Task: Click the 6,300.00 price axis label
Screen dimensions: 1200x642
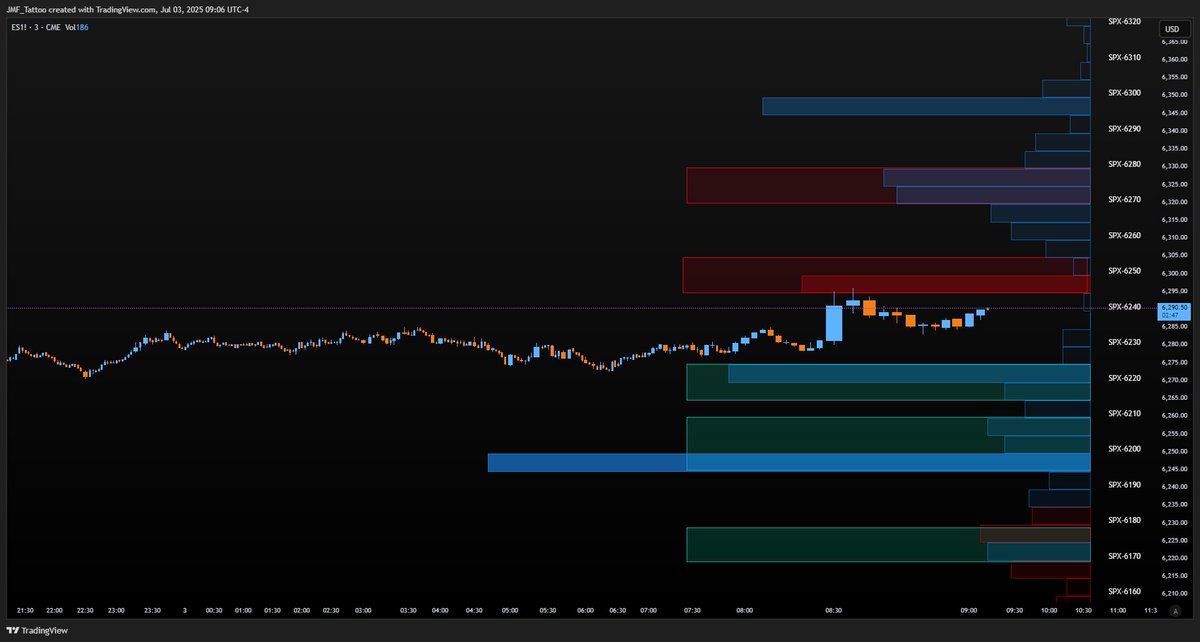Action: 1174,273
